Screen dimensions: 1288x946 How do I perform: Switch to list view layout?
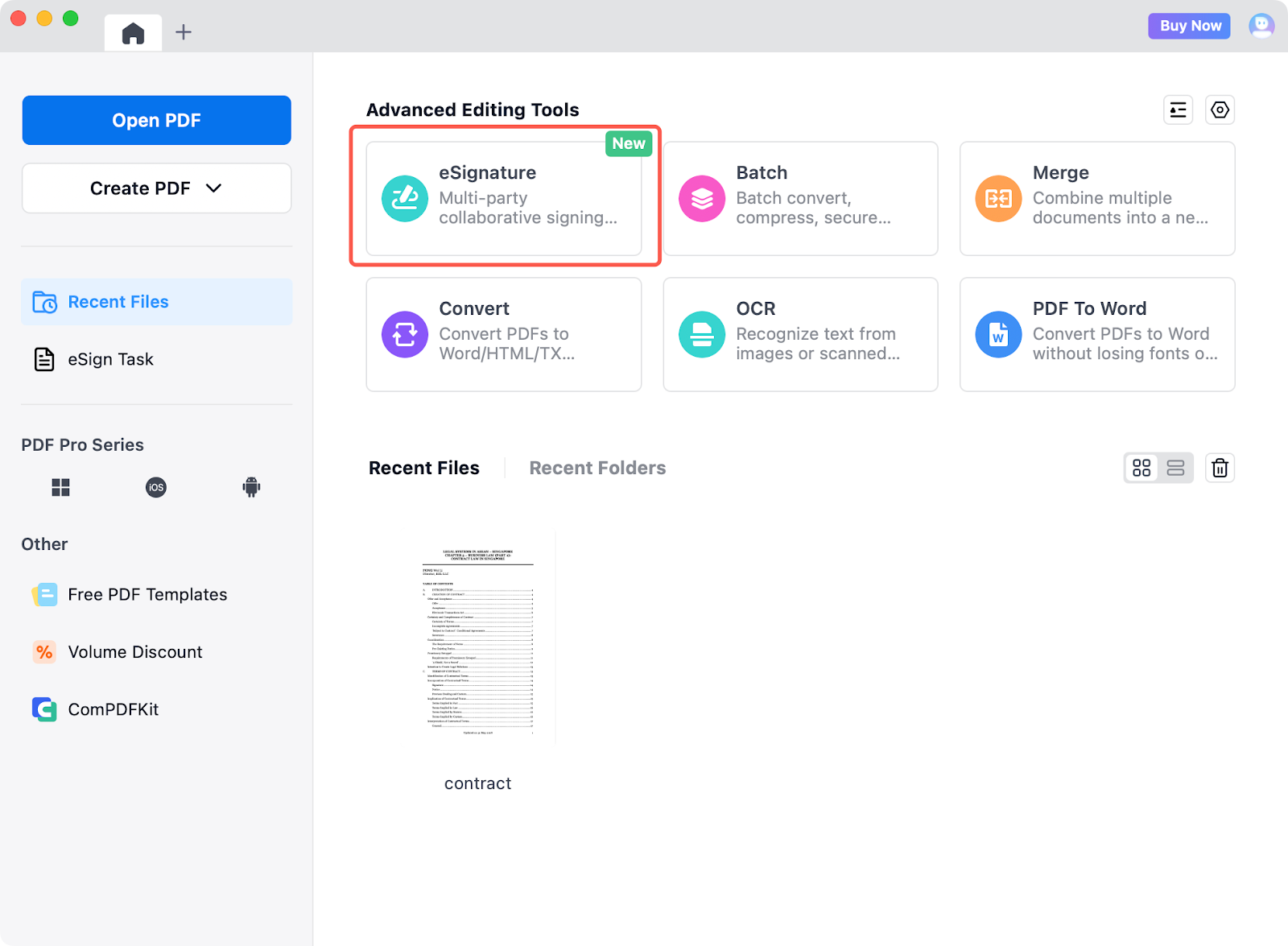click(x=1175, y=468)
